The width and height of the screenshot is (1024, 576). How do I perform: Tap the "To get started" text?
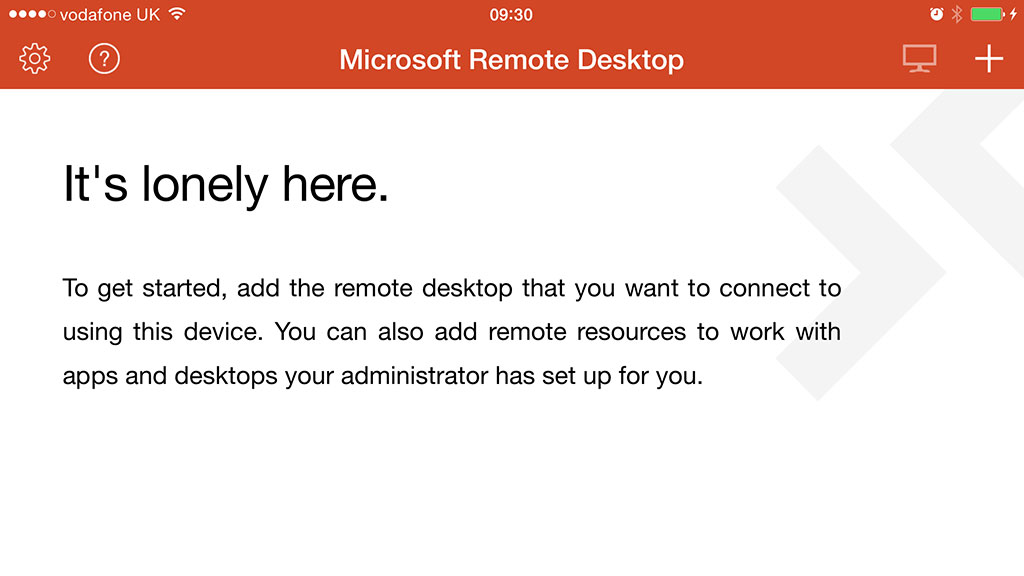tap(147, 289)
